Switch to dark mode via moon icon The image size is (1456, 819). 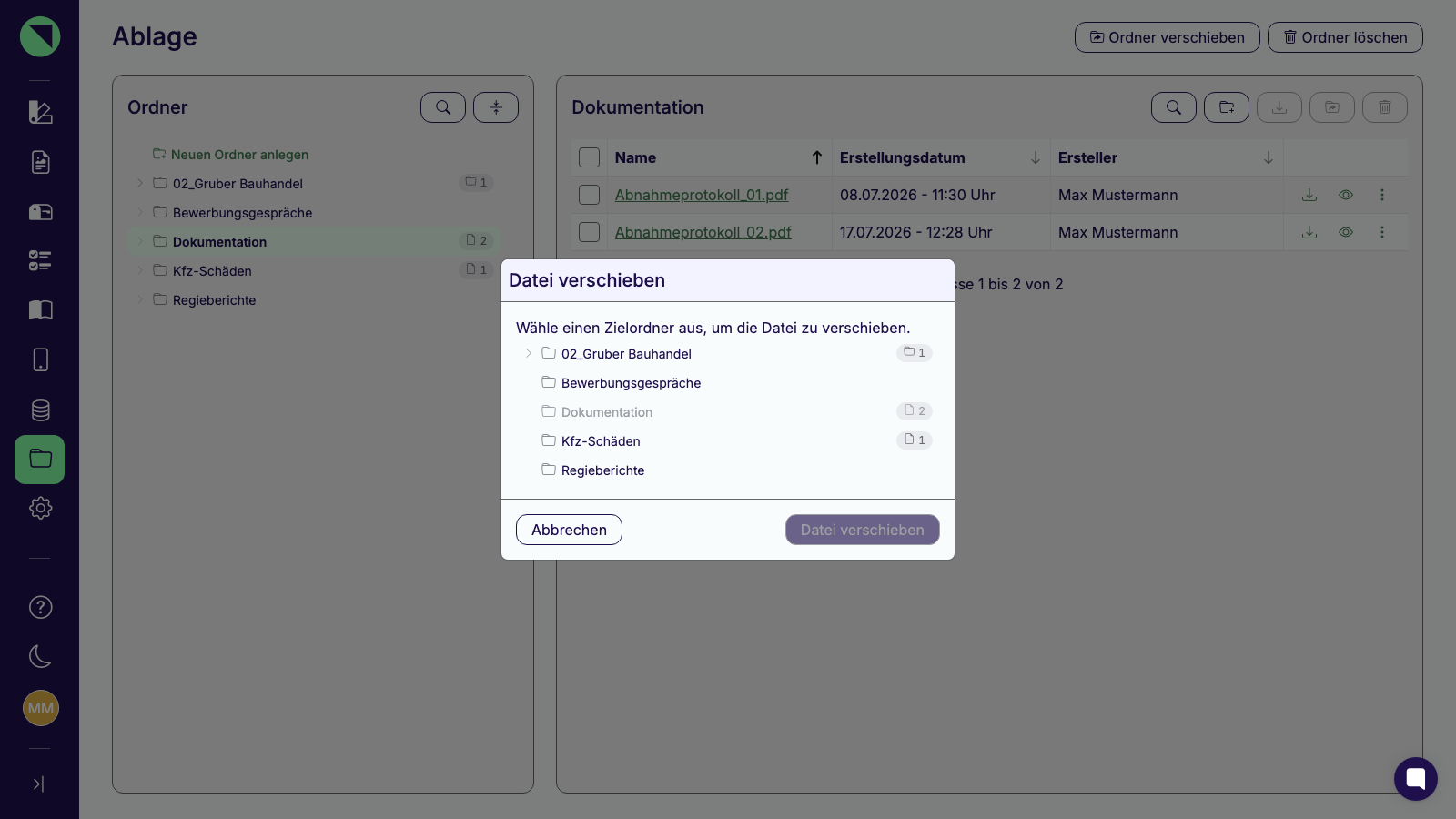40,656
